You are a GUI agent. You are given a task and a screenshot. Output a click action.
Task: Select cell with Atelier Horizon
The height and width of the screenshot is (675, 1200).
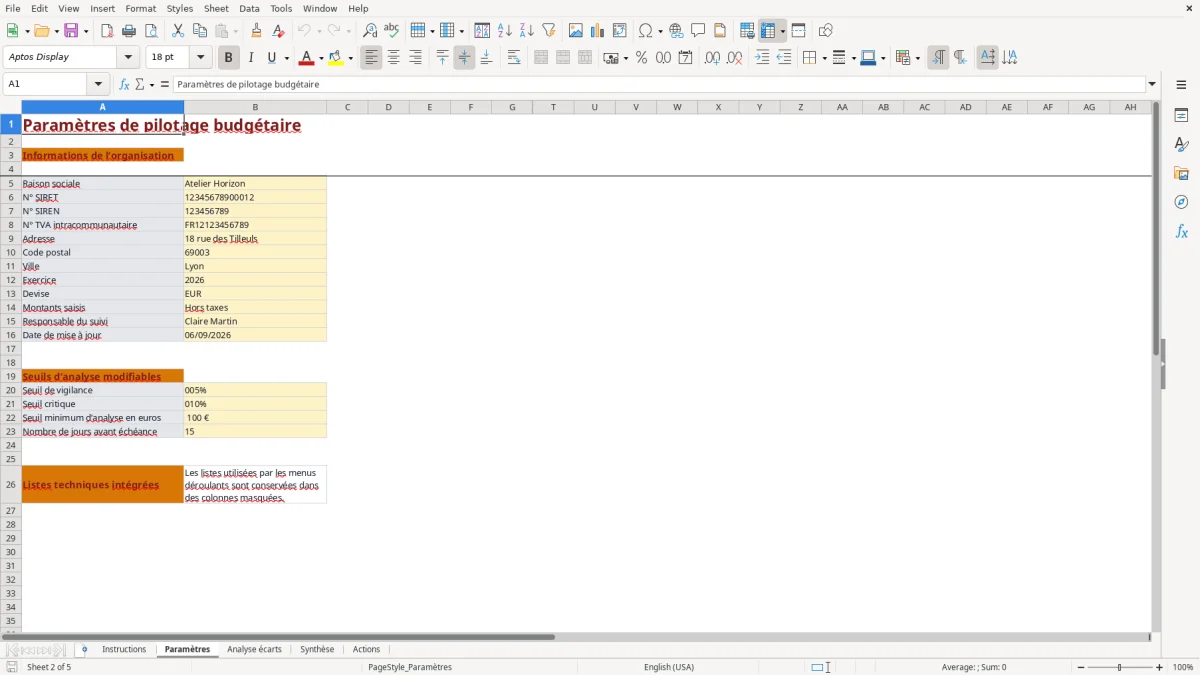pyautogui.click(x=255, y=183)
